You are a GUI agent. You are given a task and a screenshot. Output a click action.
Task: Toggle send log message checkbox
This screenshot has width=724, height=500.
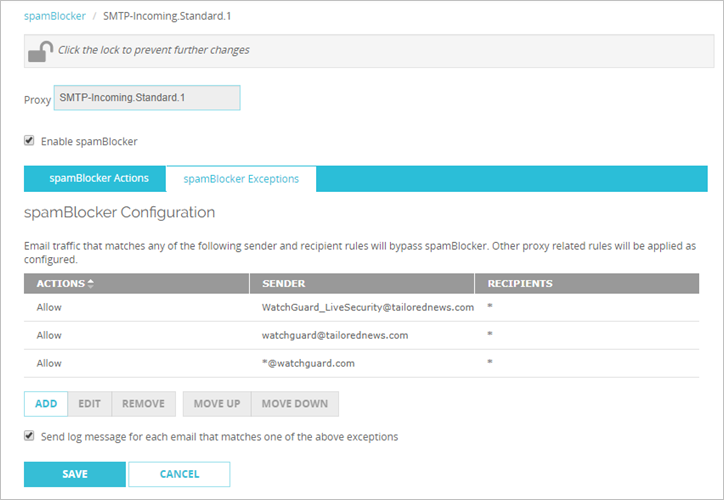point(30,436)
